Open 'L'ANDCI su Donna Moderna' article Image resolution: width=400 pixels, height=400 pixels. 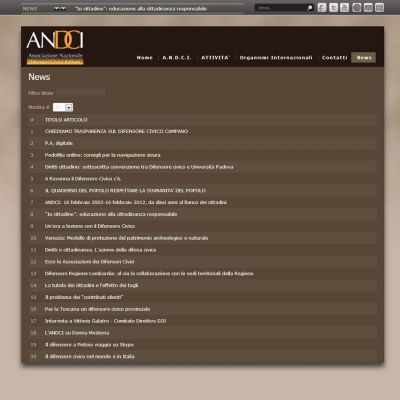click(x=77, y=333)
